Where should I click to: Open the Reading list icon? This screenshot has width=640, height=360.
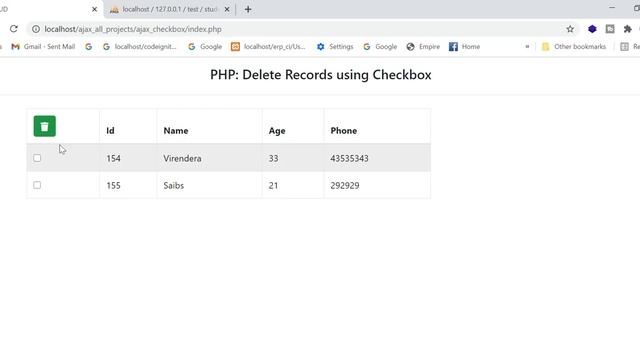pyautogui.click(x=624, y=47)
